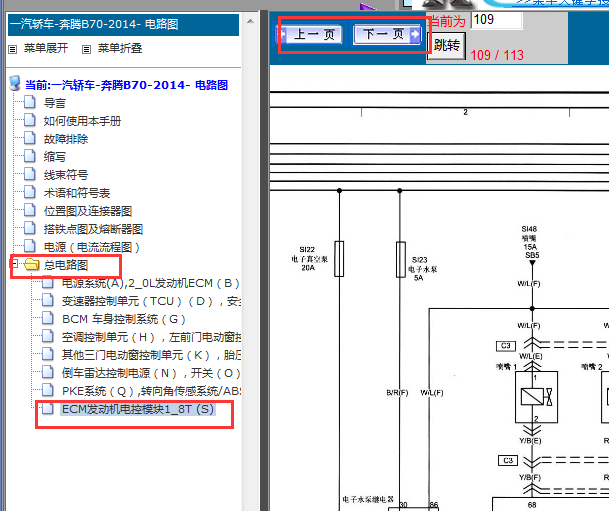Click the 喷嘴 1 injector symbol in diagram
This screenshot has height=511, width=609.
click(536, 397)
